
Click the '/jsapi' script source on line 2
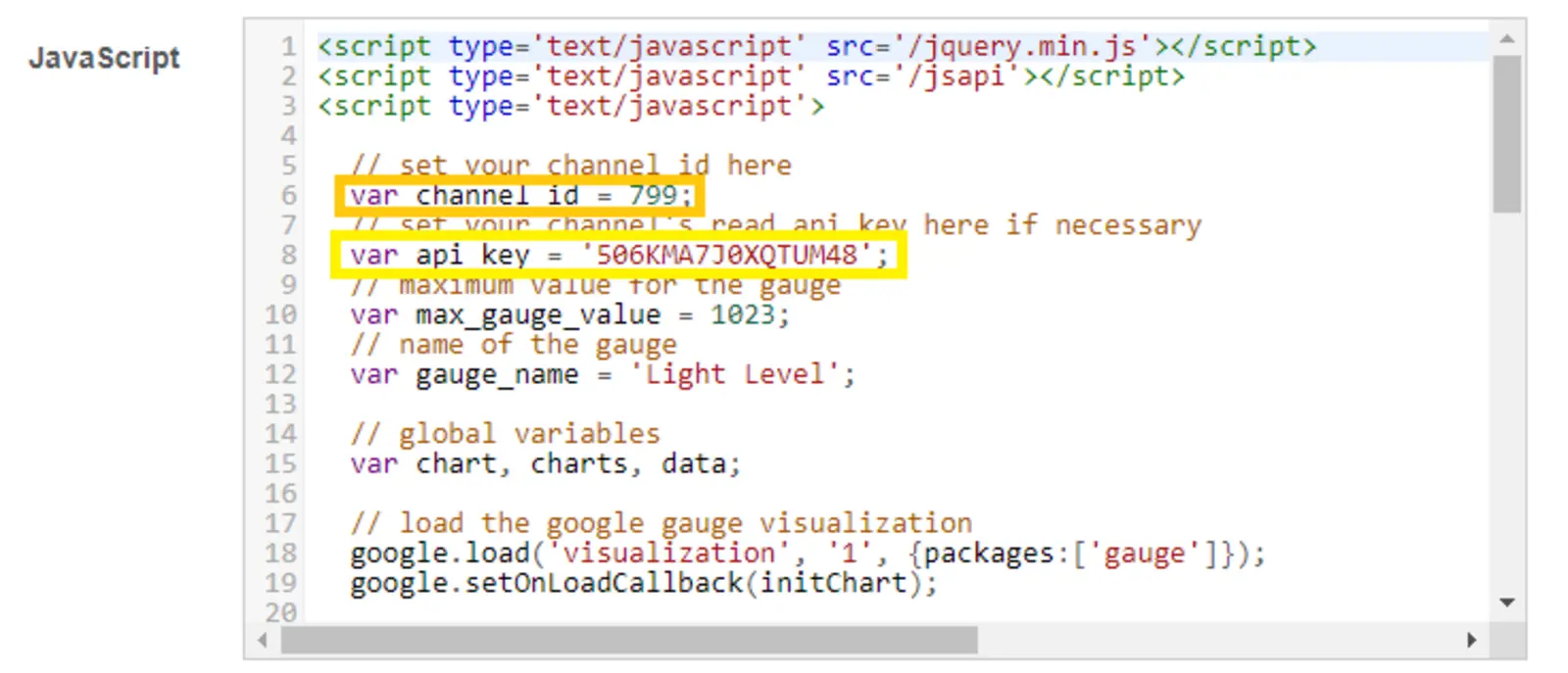click(x=956, y=76)
